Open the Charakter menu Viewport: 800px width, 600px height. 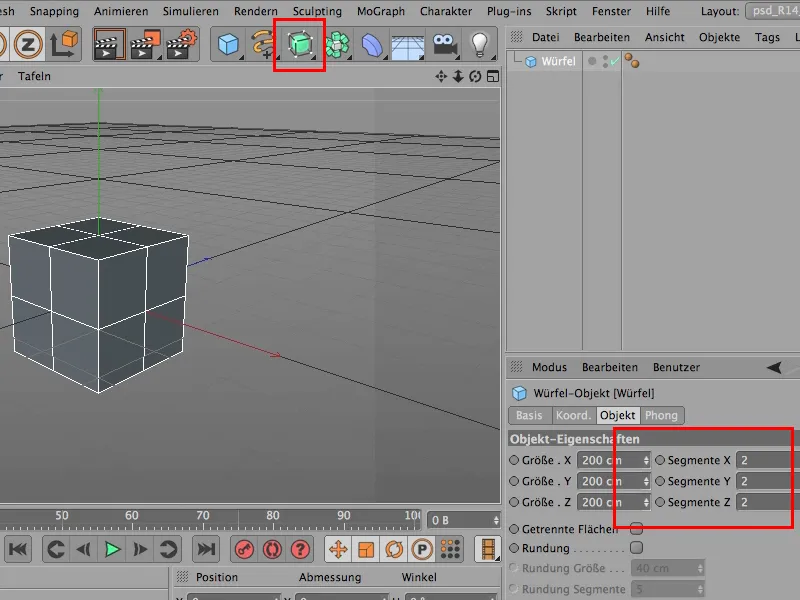[x=446, y=11]
